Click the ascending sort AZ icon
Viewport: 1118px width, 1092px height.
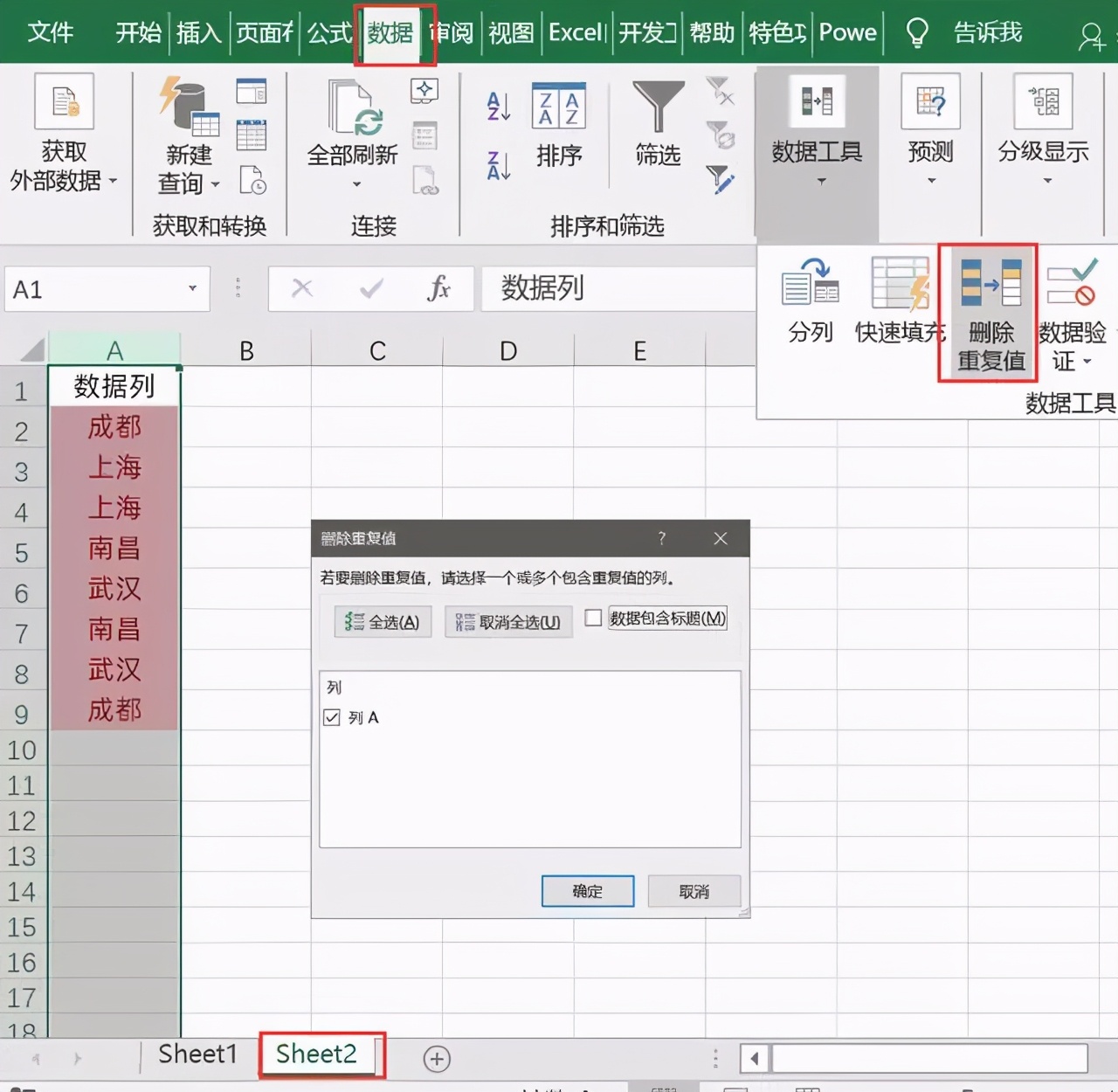(x=496, y=107)
